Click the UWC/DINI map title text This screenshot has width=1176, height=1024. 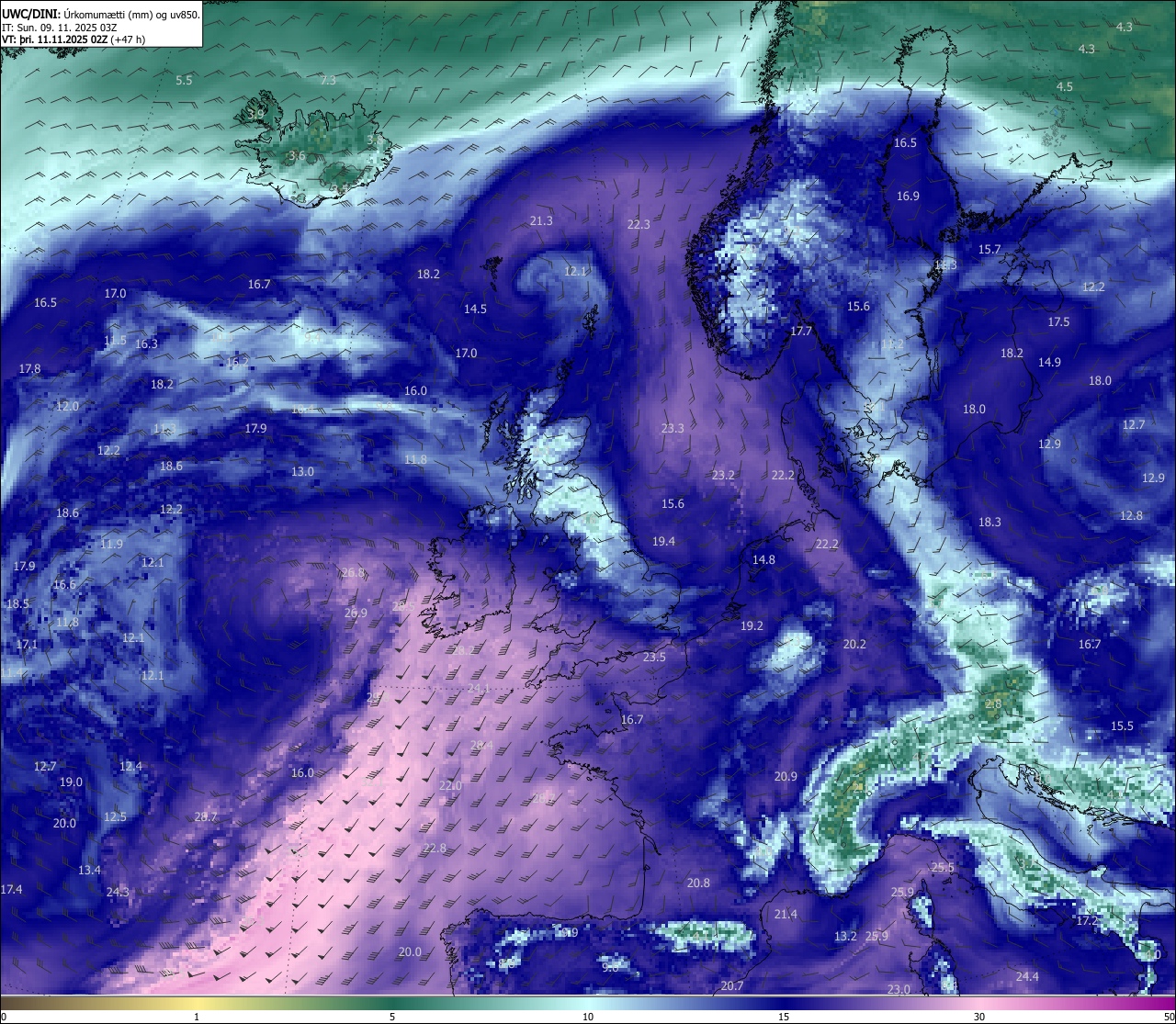[x=100, y=14]
